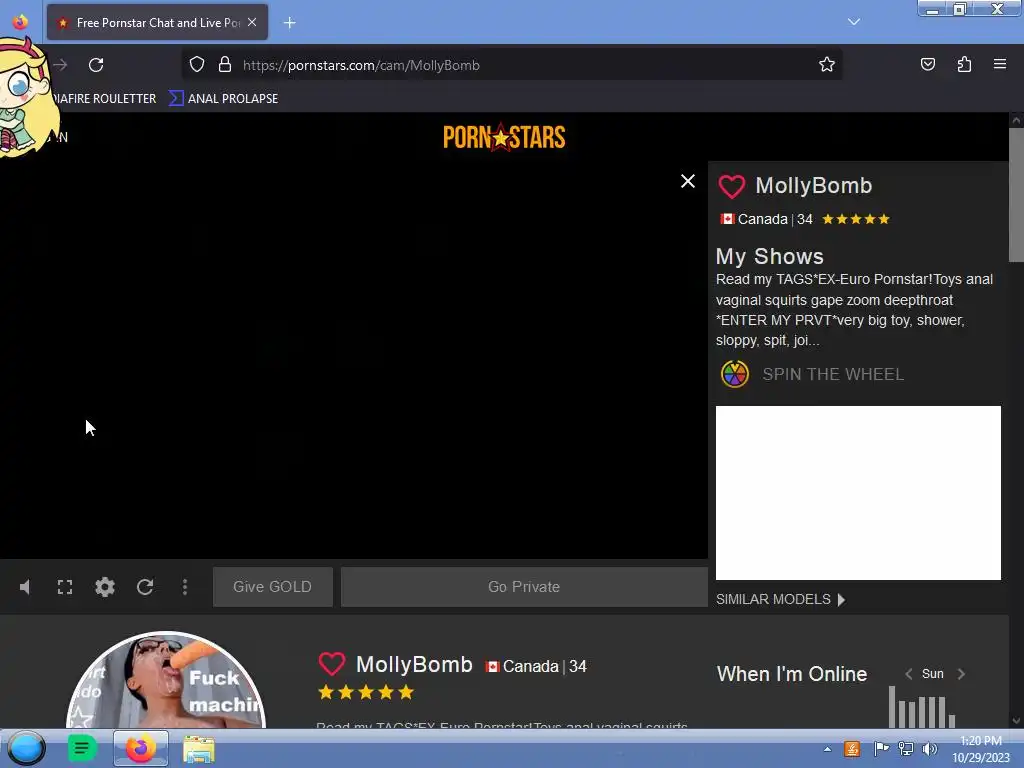This screenshot has width=1024, height=768.
Task: Expand the list all tabs chevron
Action: click(854, 22)
